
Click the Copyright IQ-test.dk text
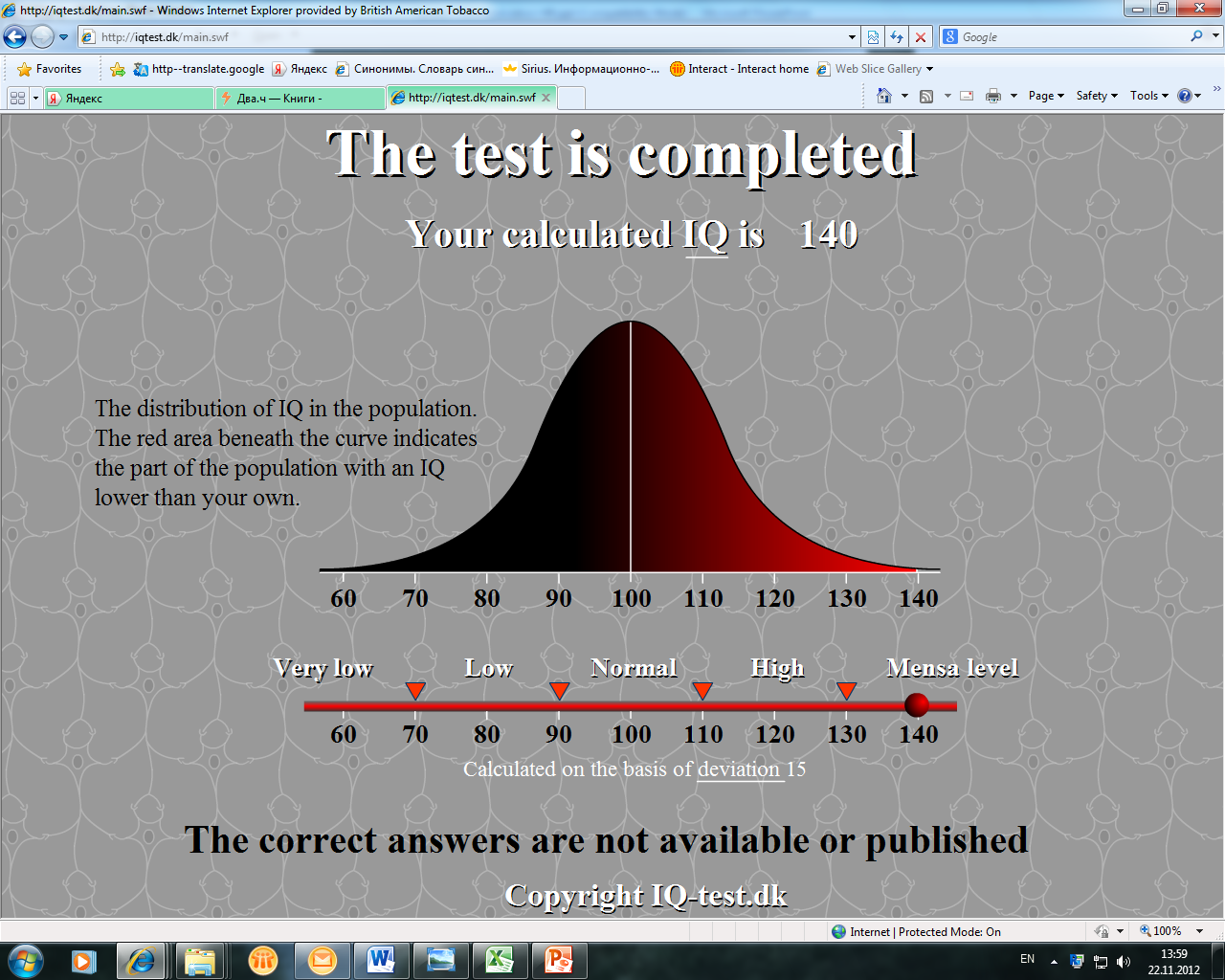[x=646, y=896]
